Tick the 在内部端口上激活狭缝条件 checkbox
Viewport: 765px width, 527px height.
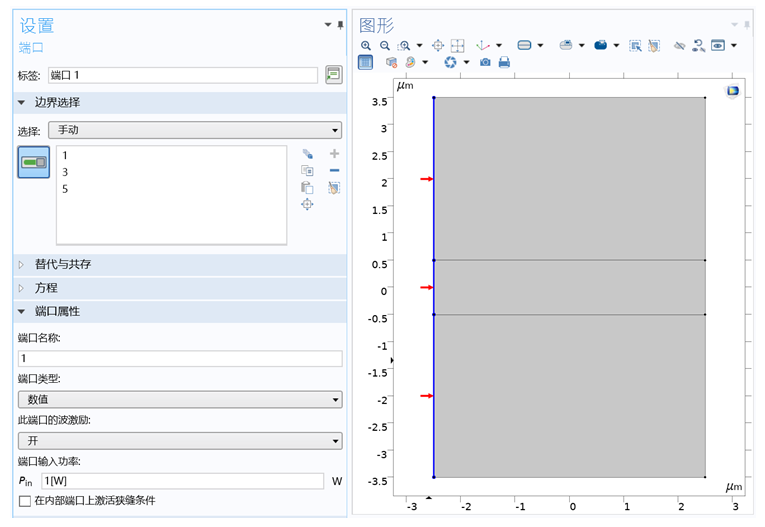click(24, 501)
